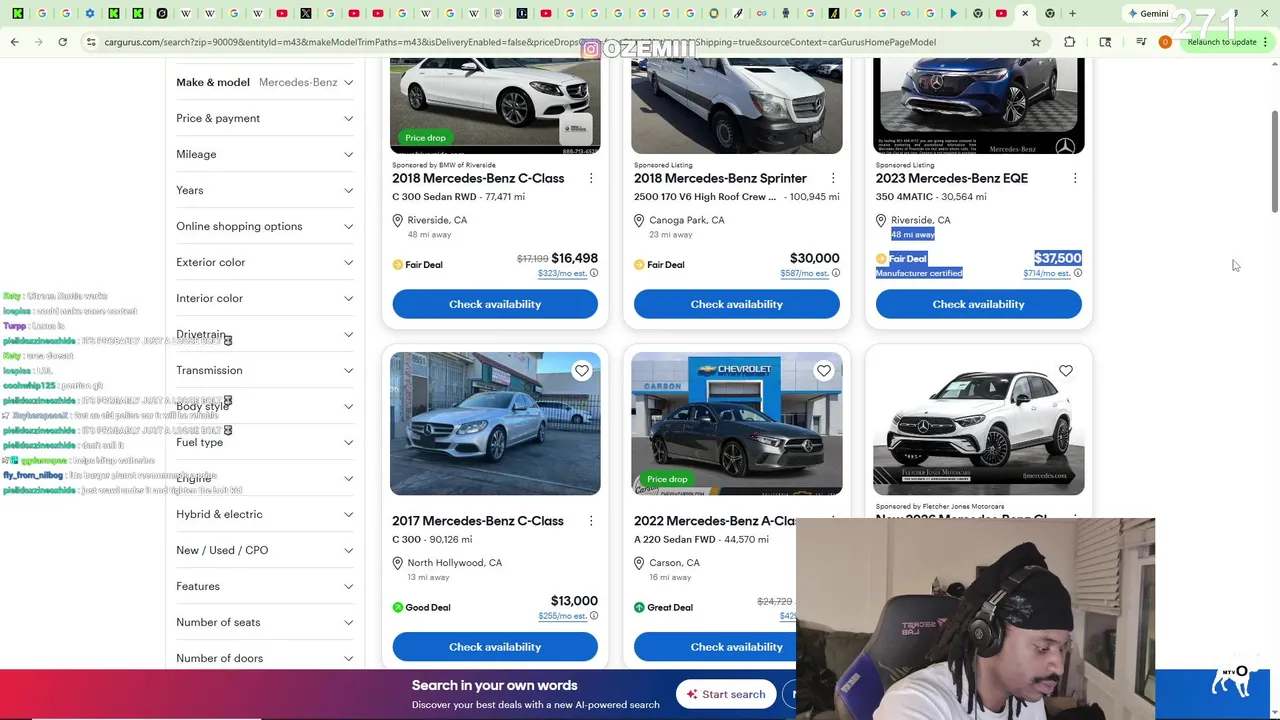
Task: Open the $255/mo est. payment link
Action: (x=562, y=616)
